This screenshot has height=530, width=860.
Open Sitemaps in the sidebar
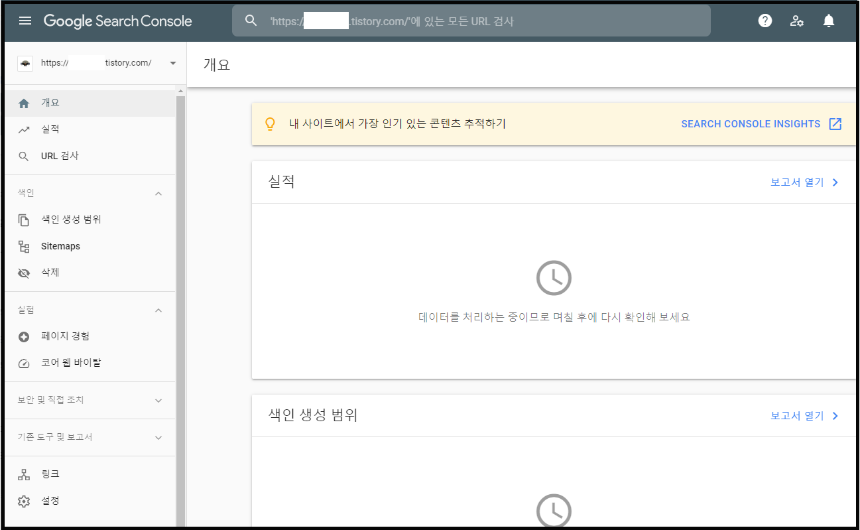tap(90, 246)
